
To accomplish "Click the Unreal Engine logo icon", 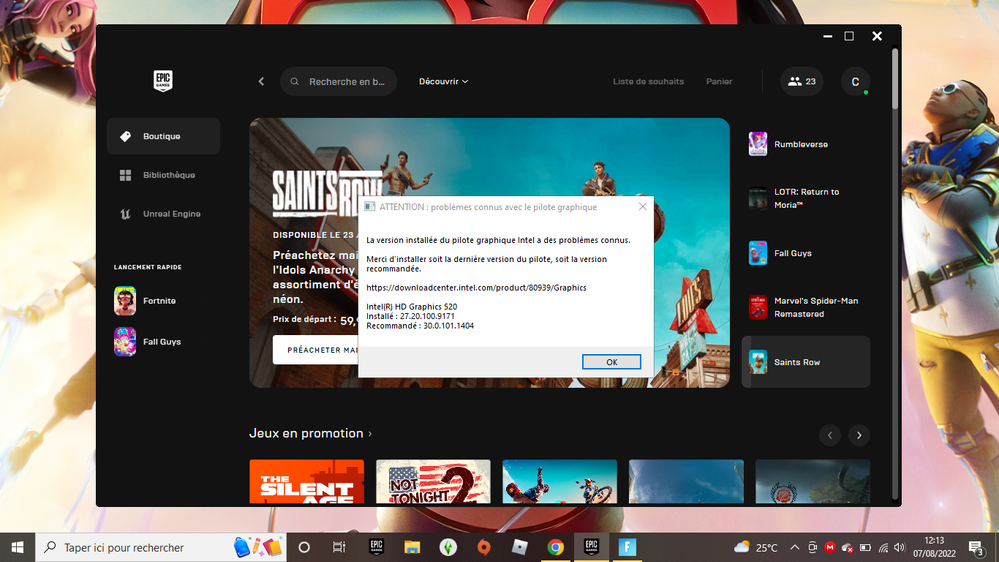I will click(x=126, y=214).
